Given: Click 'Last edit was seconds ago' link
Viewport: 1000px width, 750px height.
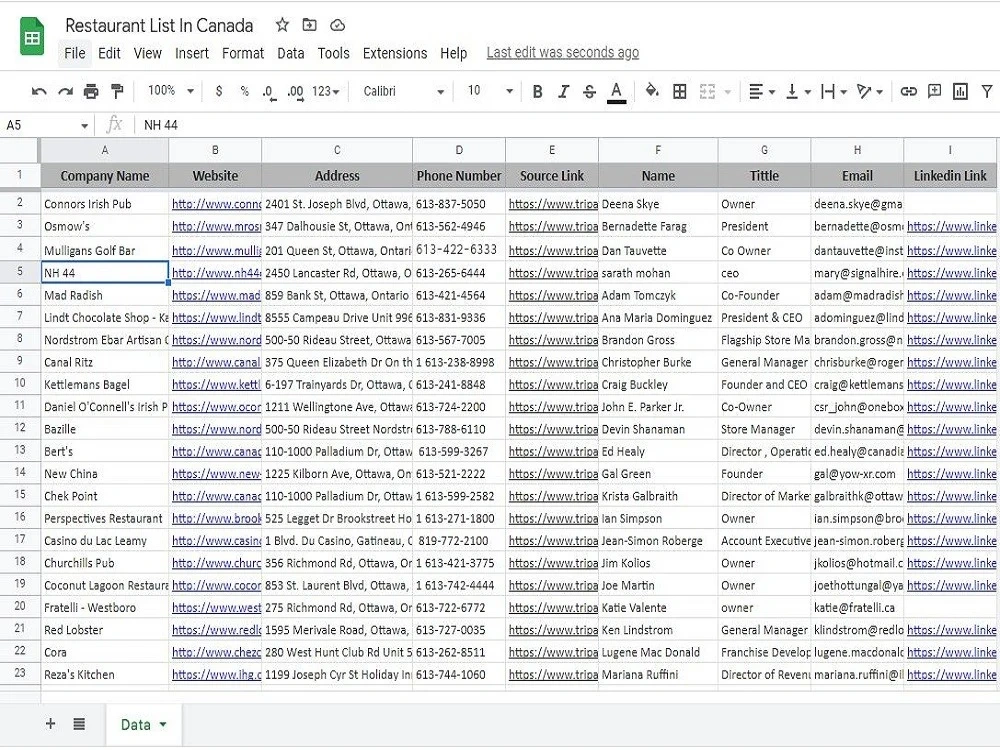Looking at the screenshot, I should [x=562, y=52].
